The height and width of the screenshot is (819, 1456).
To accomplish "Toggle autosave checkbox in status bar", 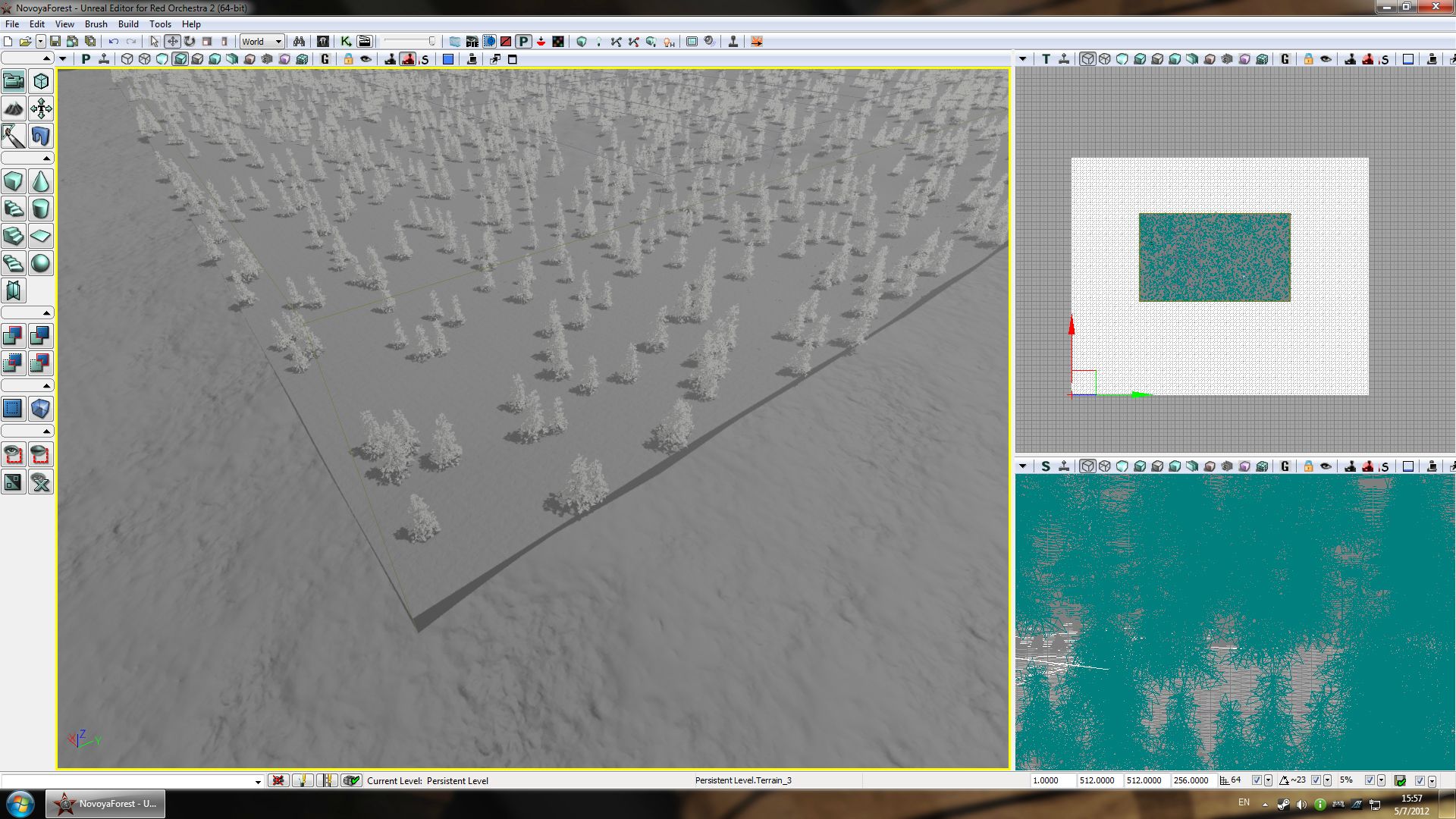I will click(x=1420, y=780).
